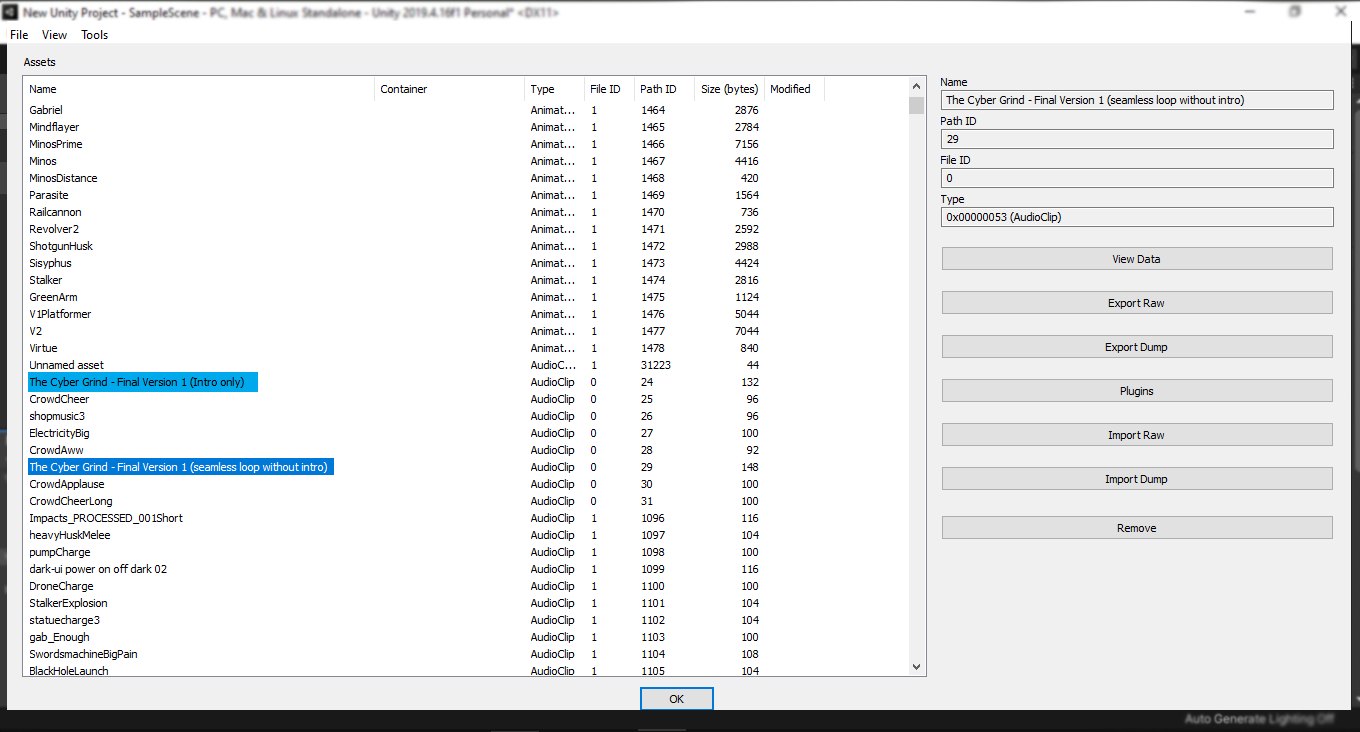
Task: Click the asset list scrollbar thumb
Action: pos(916,105)
